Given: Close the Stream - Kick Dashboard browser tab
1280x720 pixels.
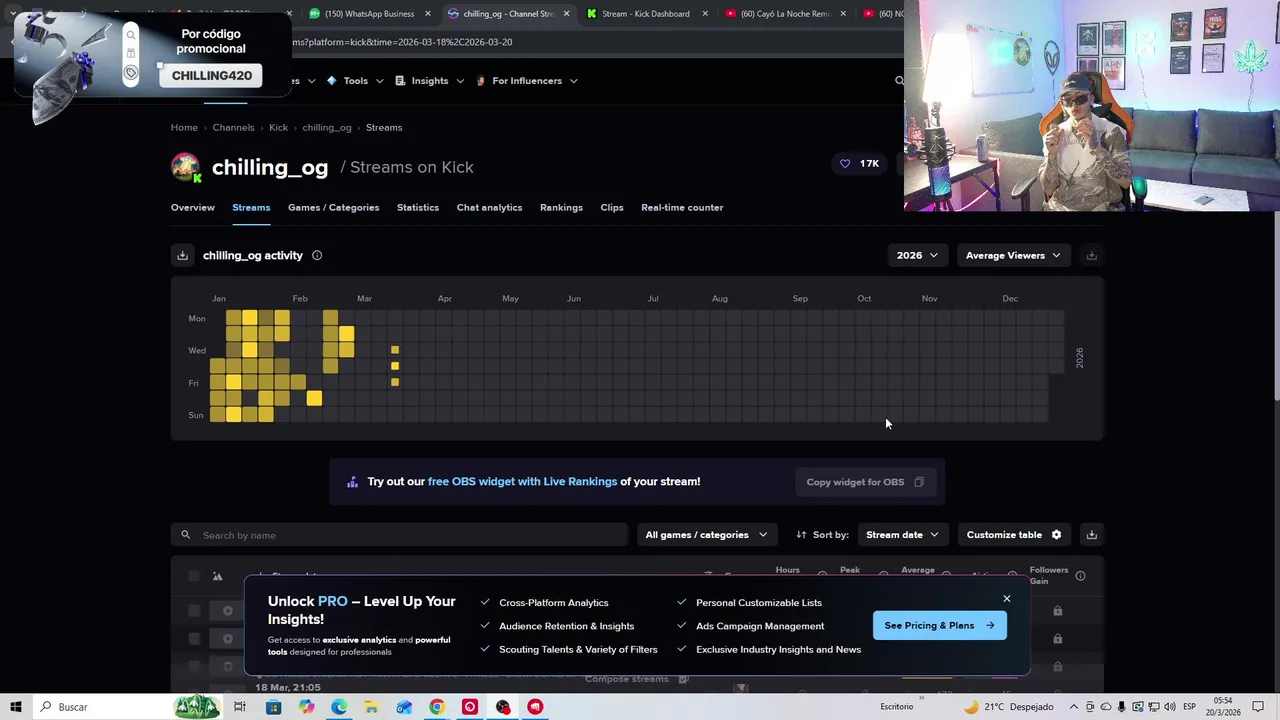Looking at the screenshot, I should [x=705, y=14].
